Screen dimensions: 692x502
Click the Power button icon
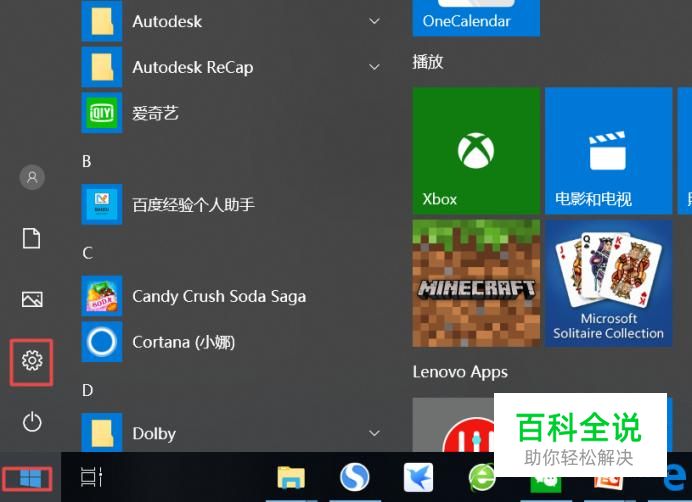click(32, 422)
